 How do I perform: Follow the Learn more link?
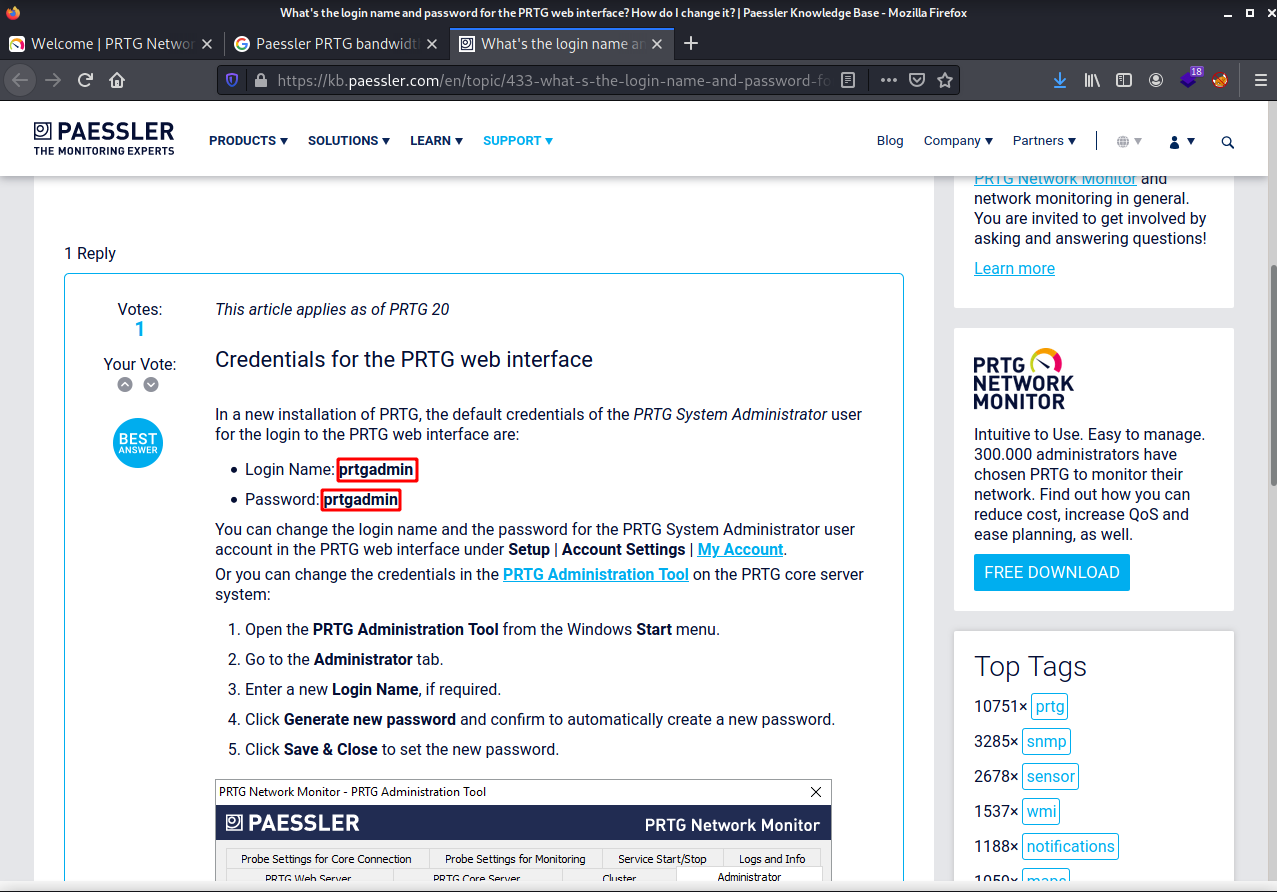[1014, 268]
